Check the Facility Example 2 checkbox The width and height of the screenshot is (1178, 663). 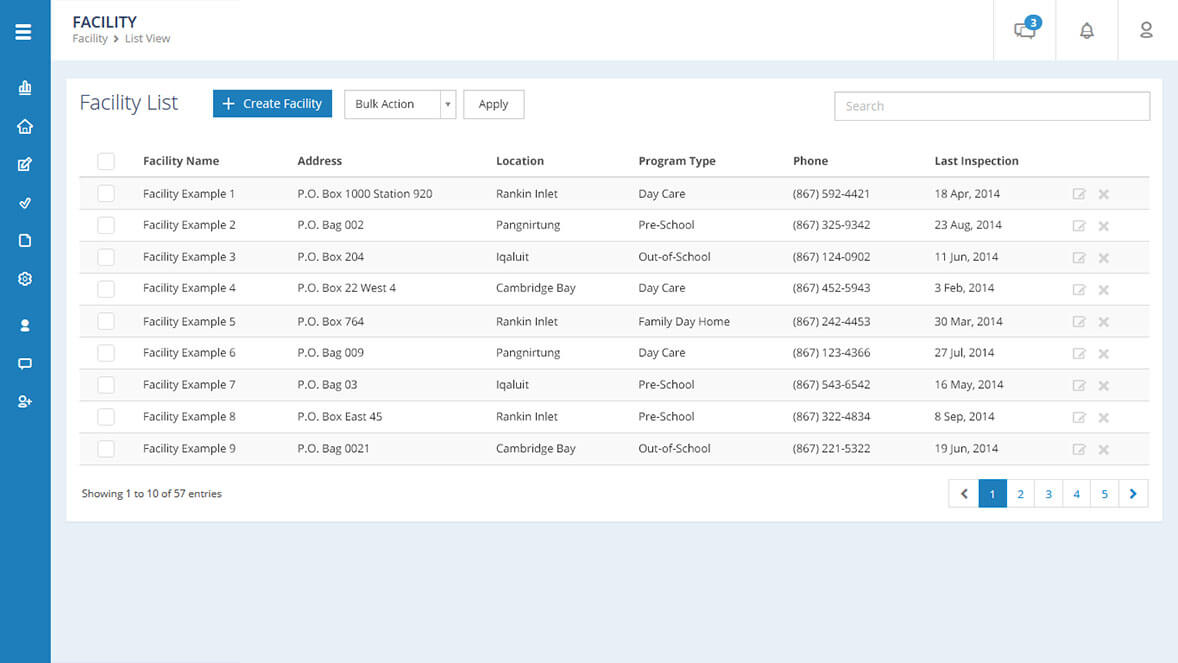[x=106, y=225]
